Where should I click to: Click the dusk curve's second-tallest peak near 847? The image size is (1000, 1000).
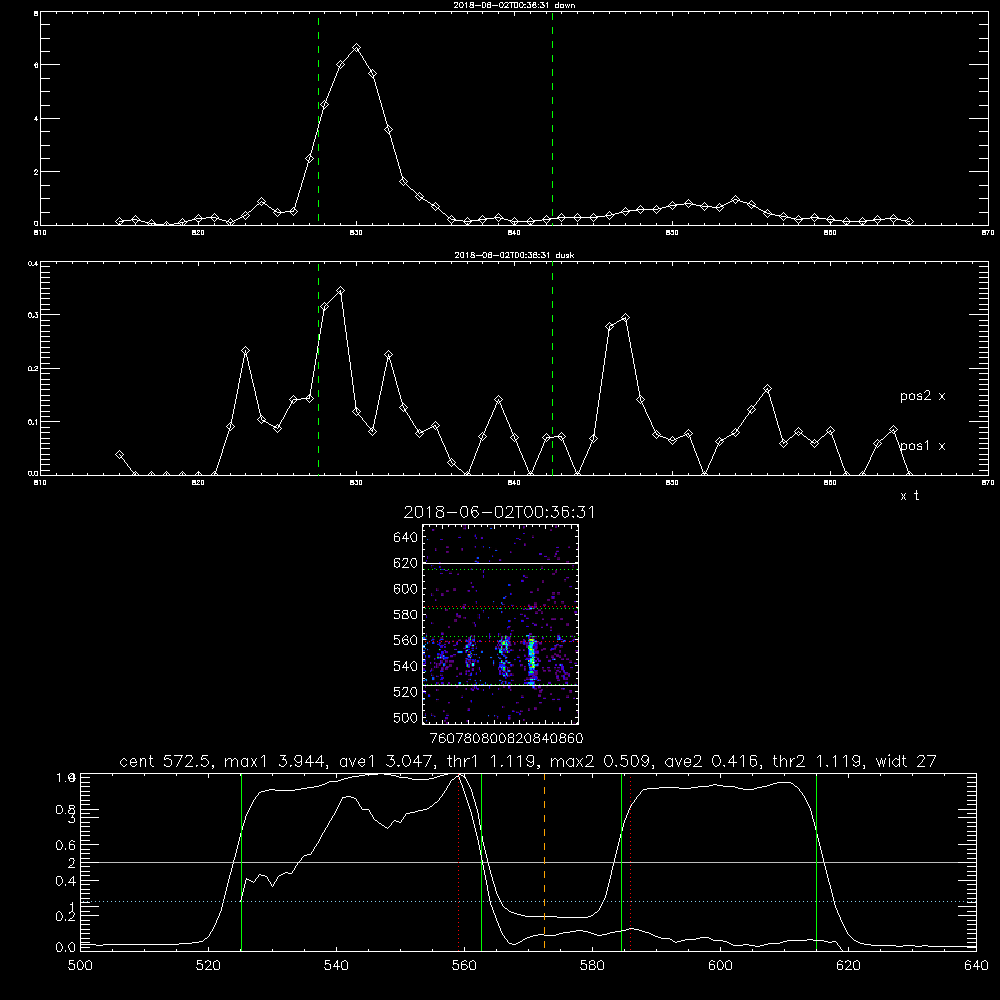pos(625,318)
